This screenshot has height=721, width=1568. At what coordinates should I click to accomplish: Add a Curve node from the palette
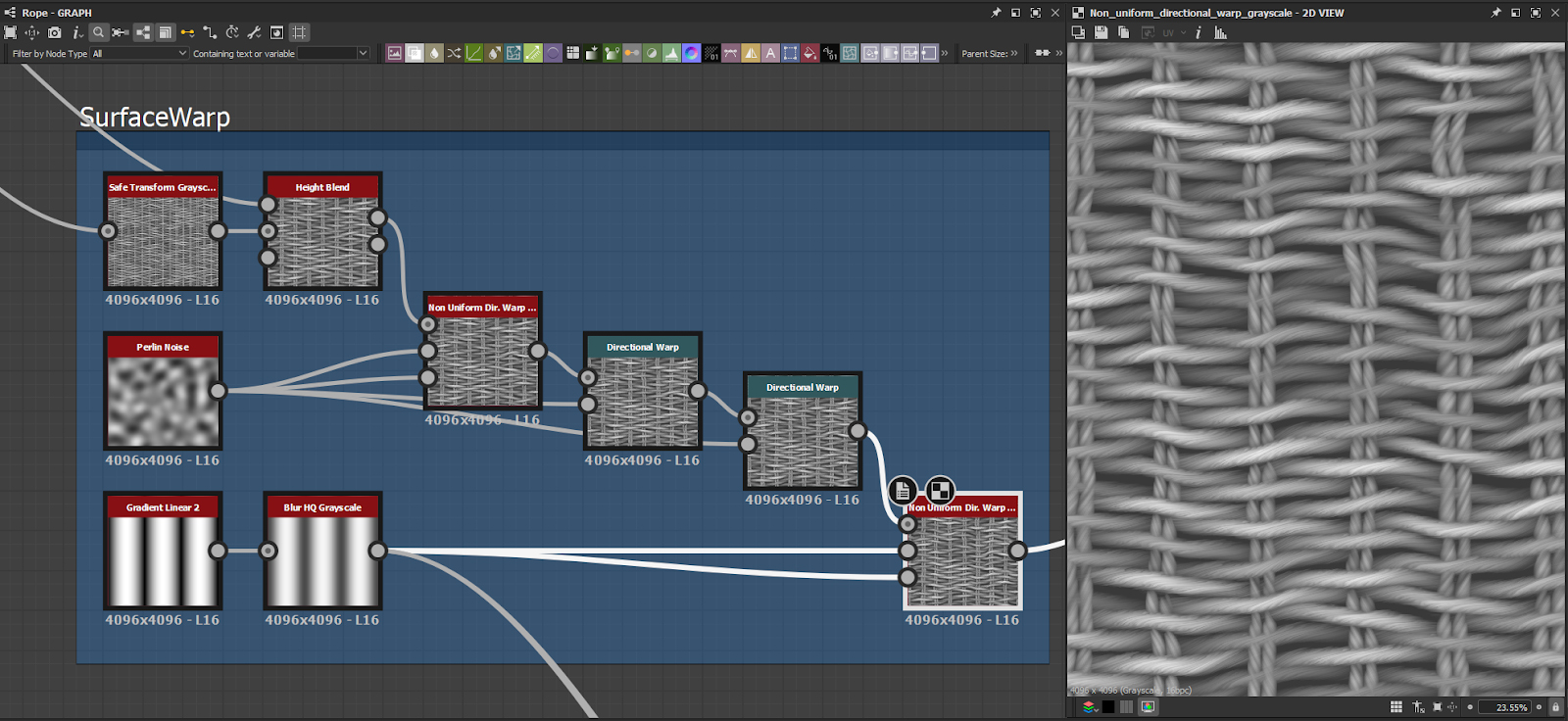473,53
